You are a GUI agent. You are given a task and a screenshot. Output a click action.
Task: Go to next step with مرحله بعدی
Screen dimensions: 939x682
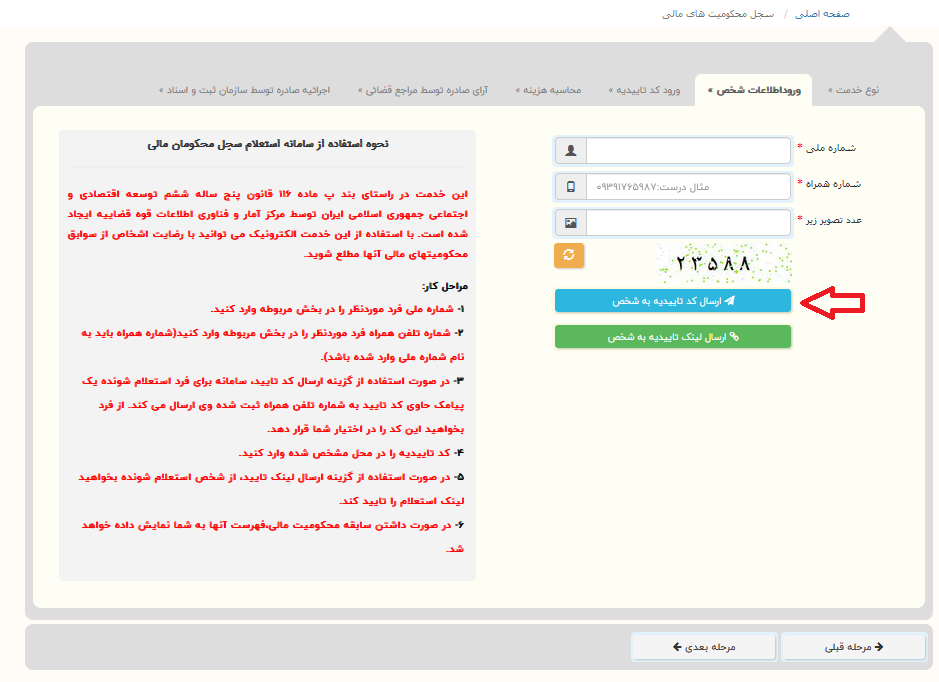pyautogui.click(x=704, y=647)
